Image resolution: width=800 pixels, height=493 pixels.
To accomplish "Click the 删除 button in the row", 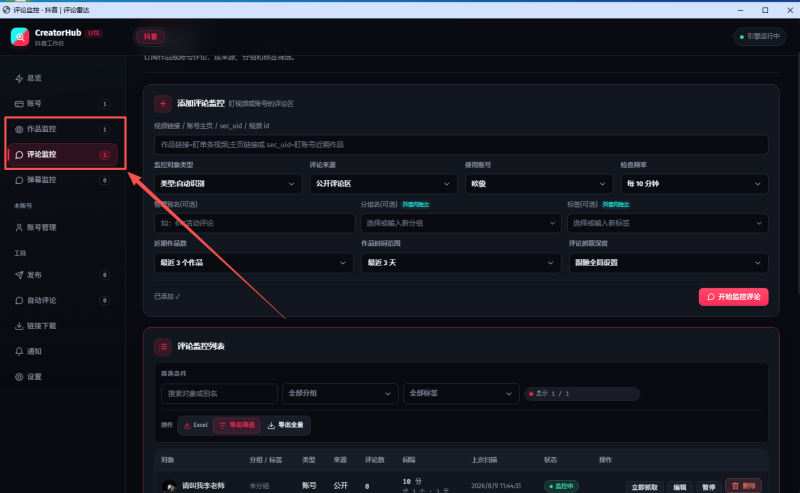I will (x=743, y=486).
